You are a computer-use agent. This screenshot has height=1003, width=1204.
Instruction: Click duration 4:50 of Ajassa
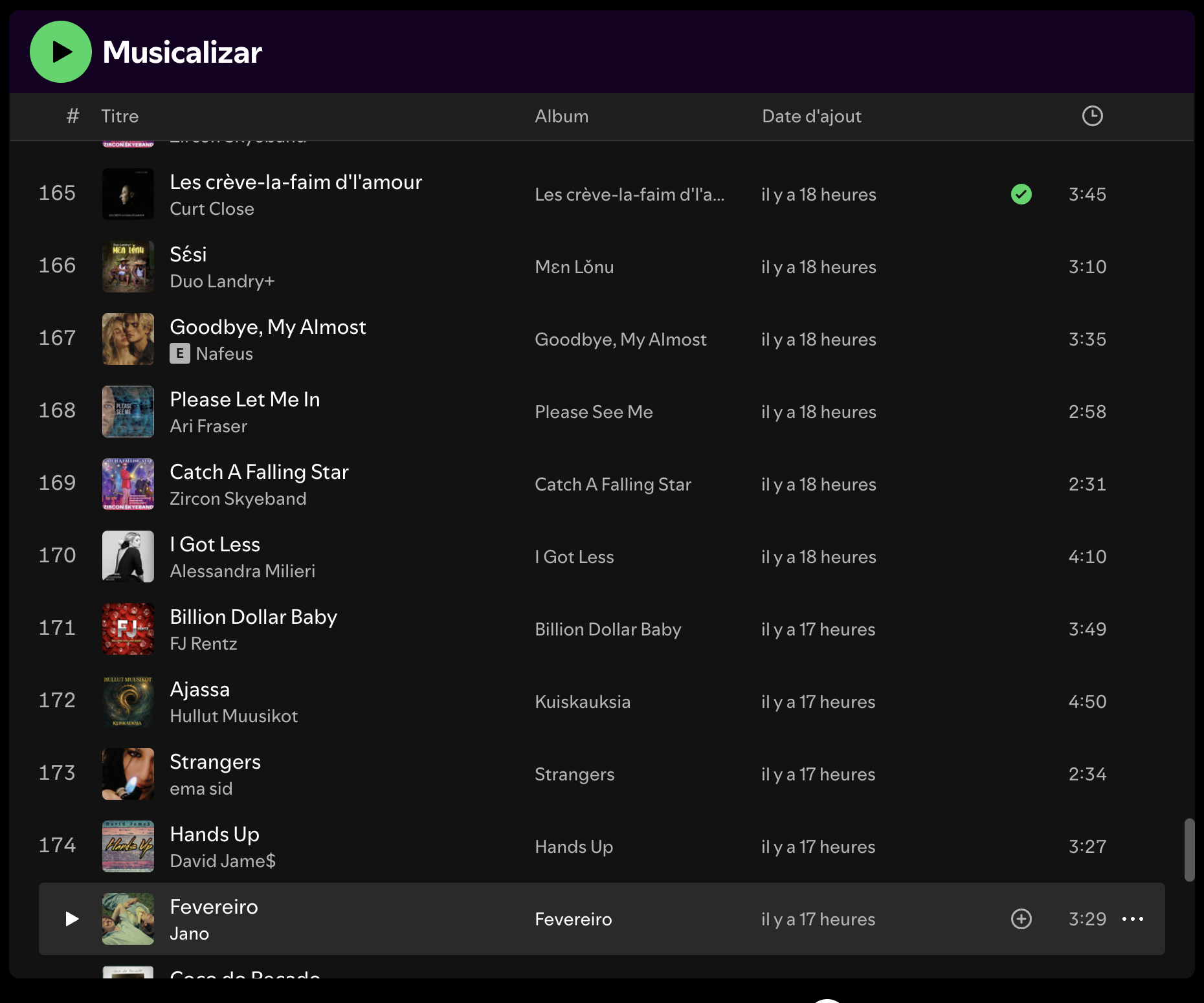[x=1087, y=701]
